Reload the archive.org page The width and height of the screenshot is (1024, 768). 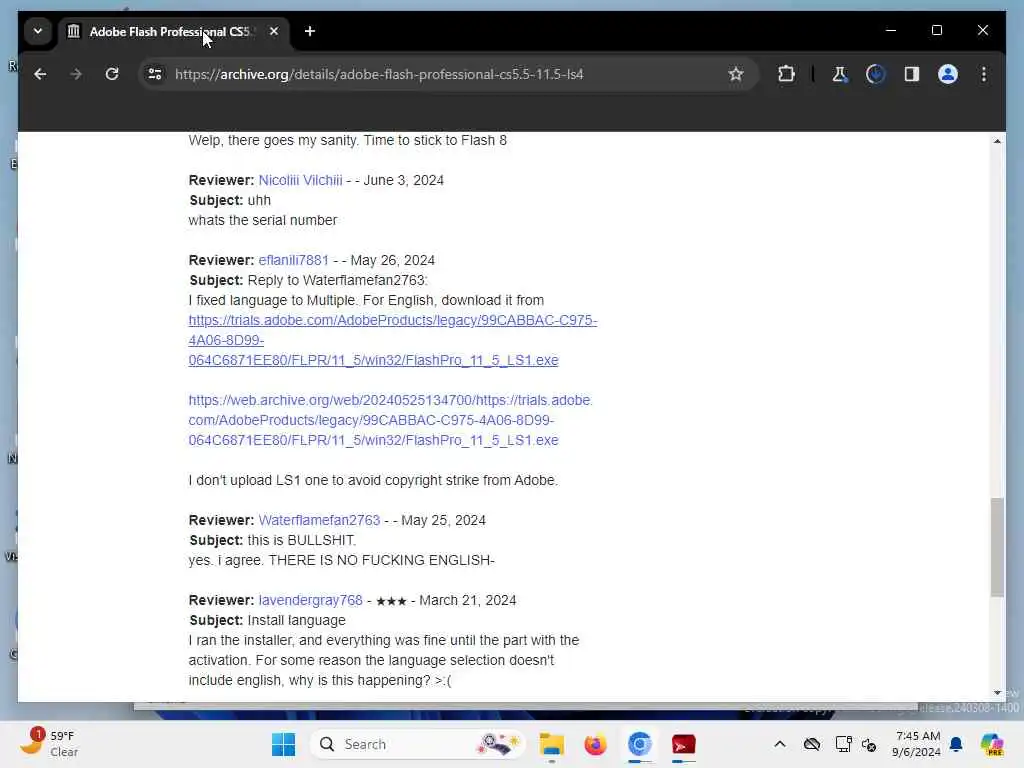click(x=112, y=74)
